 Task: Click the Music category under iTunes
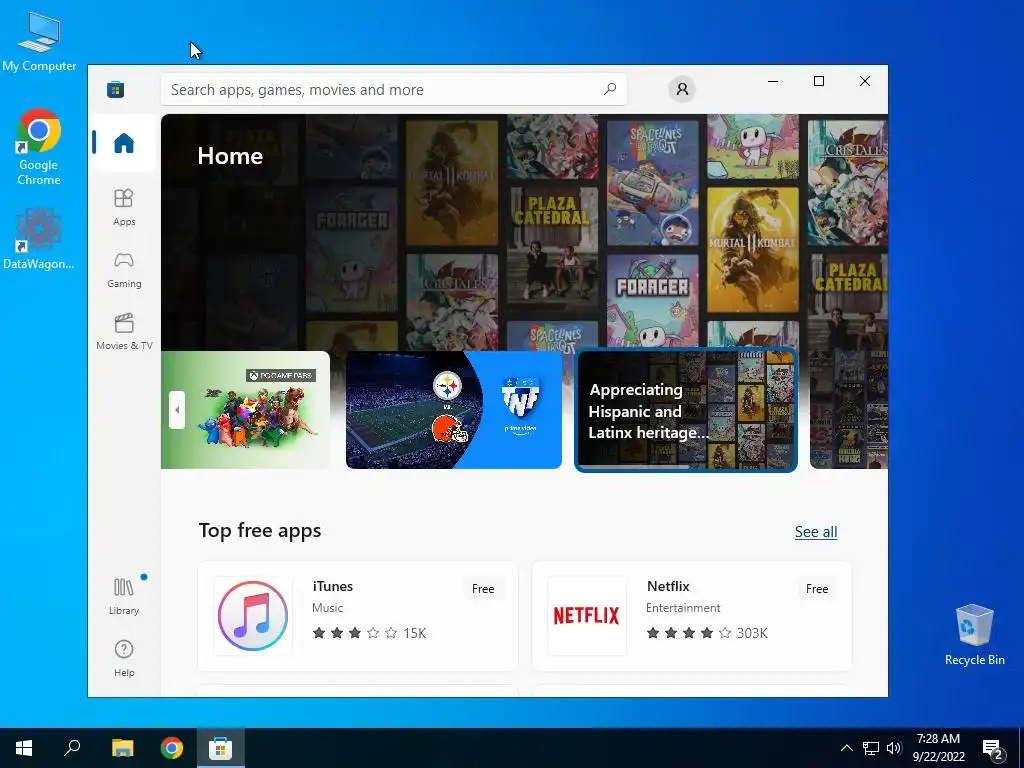[327, 608]
